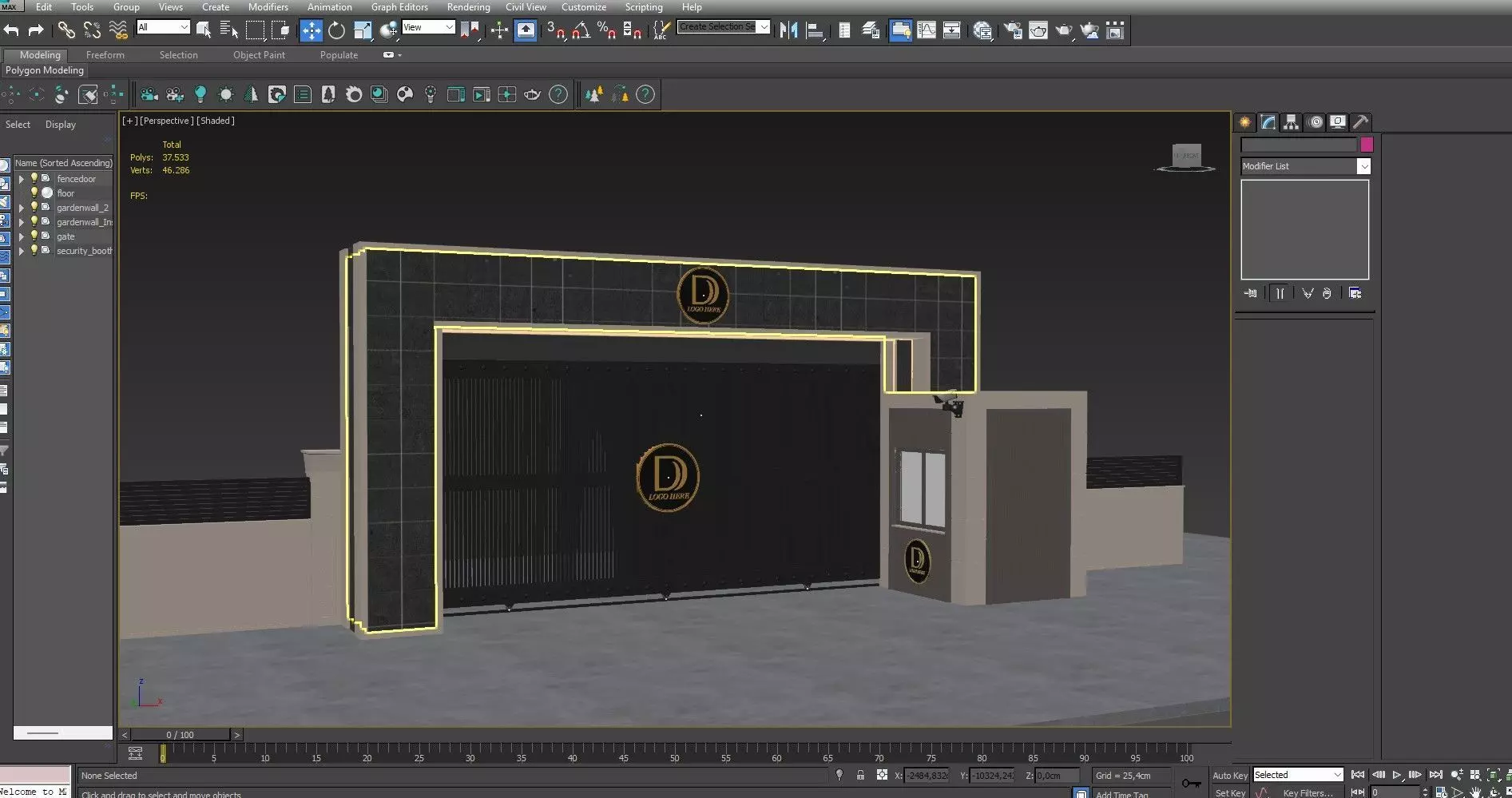Click the Edit Named Selection Sets icon
The width and height of the screenshot is (1512, 798).
tap(661, 30)
